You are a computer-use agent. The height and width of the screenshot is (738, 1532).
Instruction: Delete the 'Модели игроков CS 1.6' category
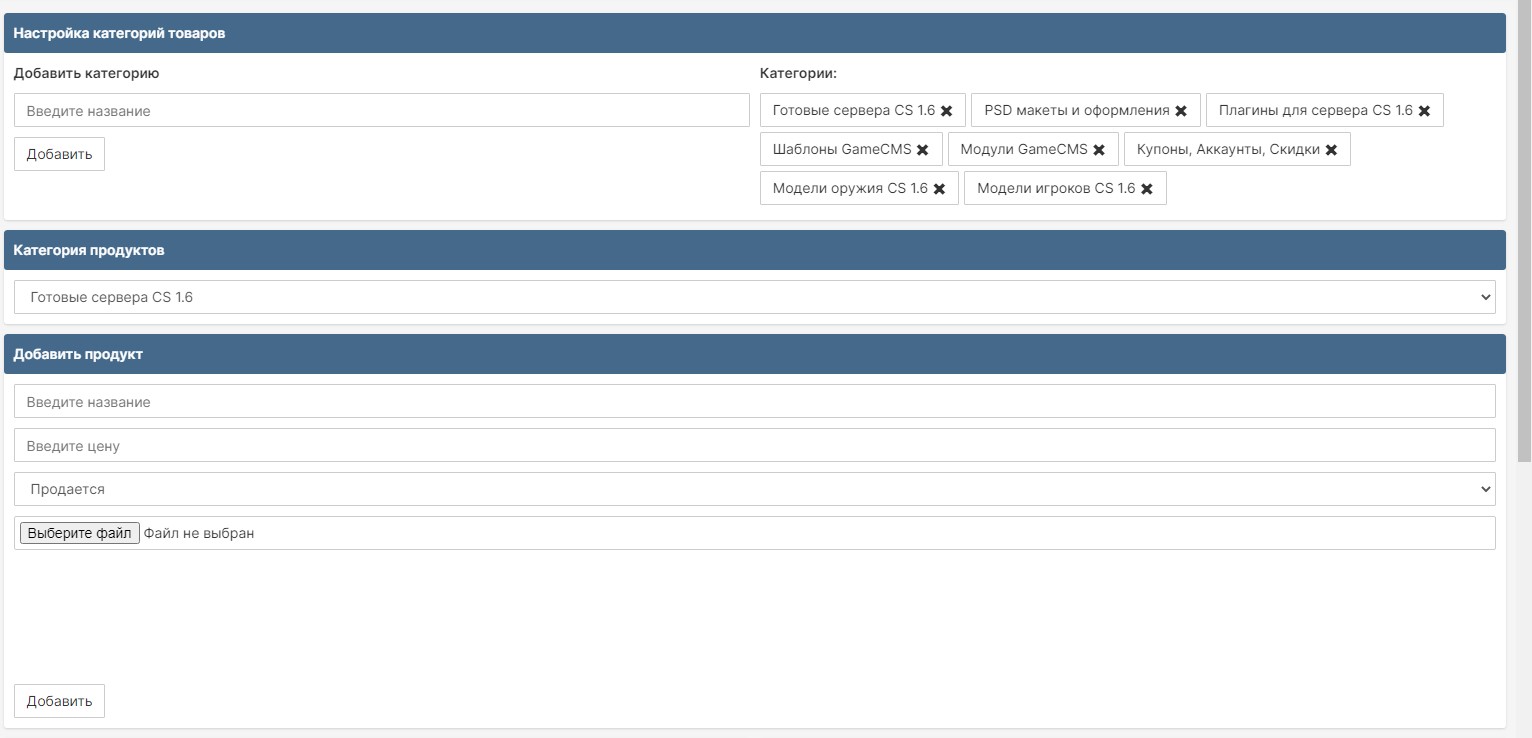[1147, 189]
